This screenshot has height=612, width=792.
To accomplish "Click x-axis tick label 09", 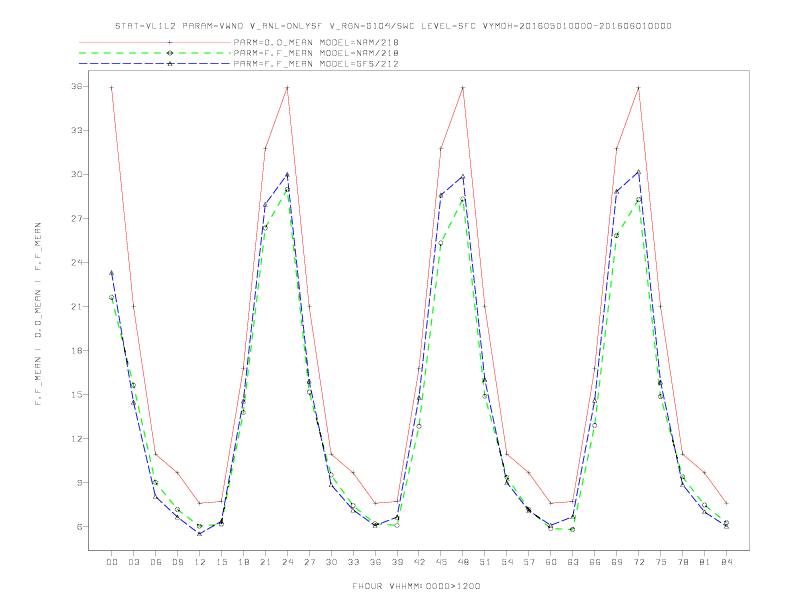I will point(177,562).
